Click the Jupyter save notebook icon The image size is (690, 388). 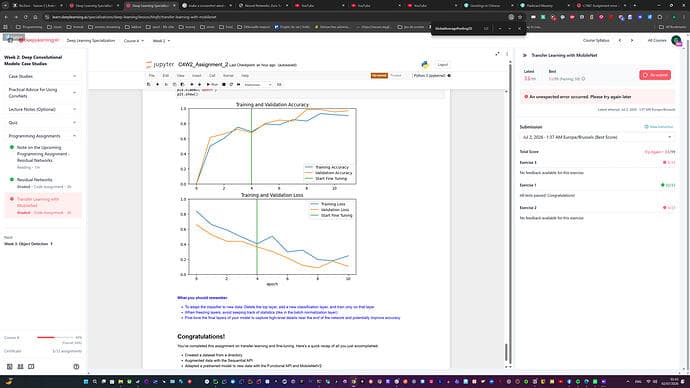click(149, 84)
